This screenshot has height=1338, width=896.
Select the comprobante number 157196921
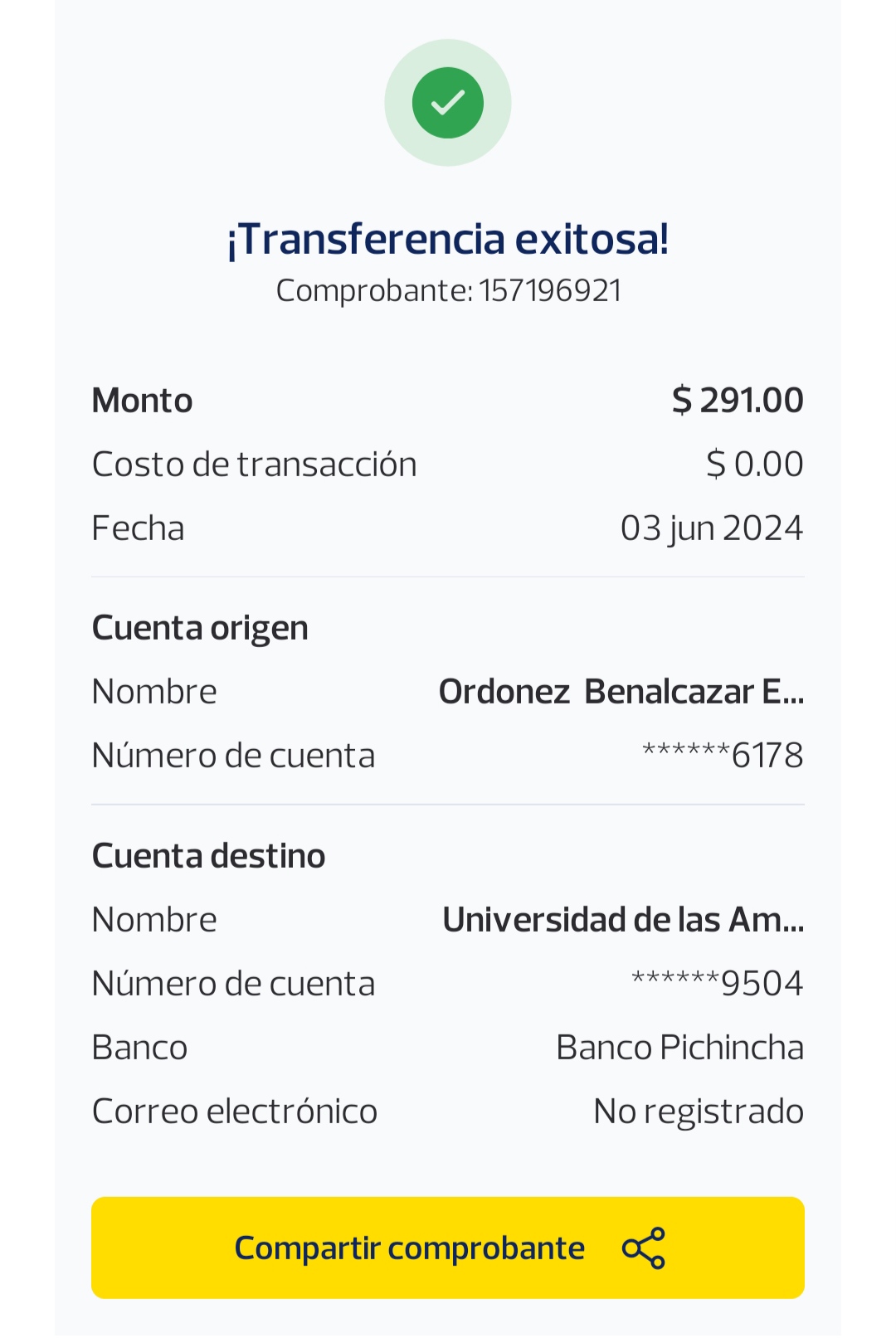550,291
